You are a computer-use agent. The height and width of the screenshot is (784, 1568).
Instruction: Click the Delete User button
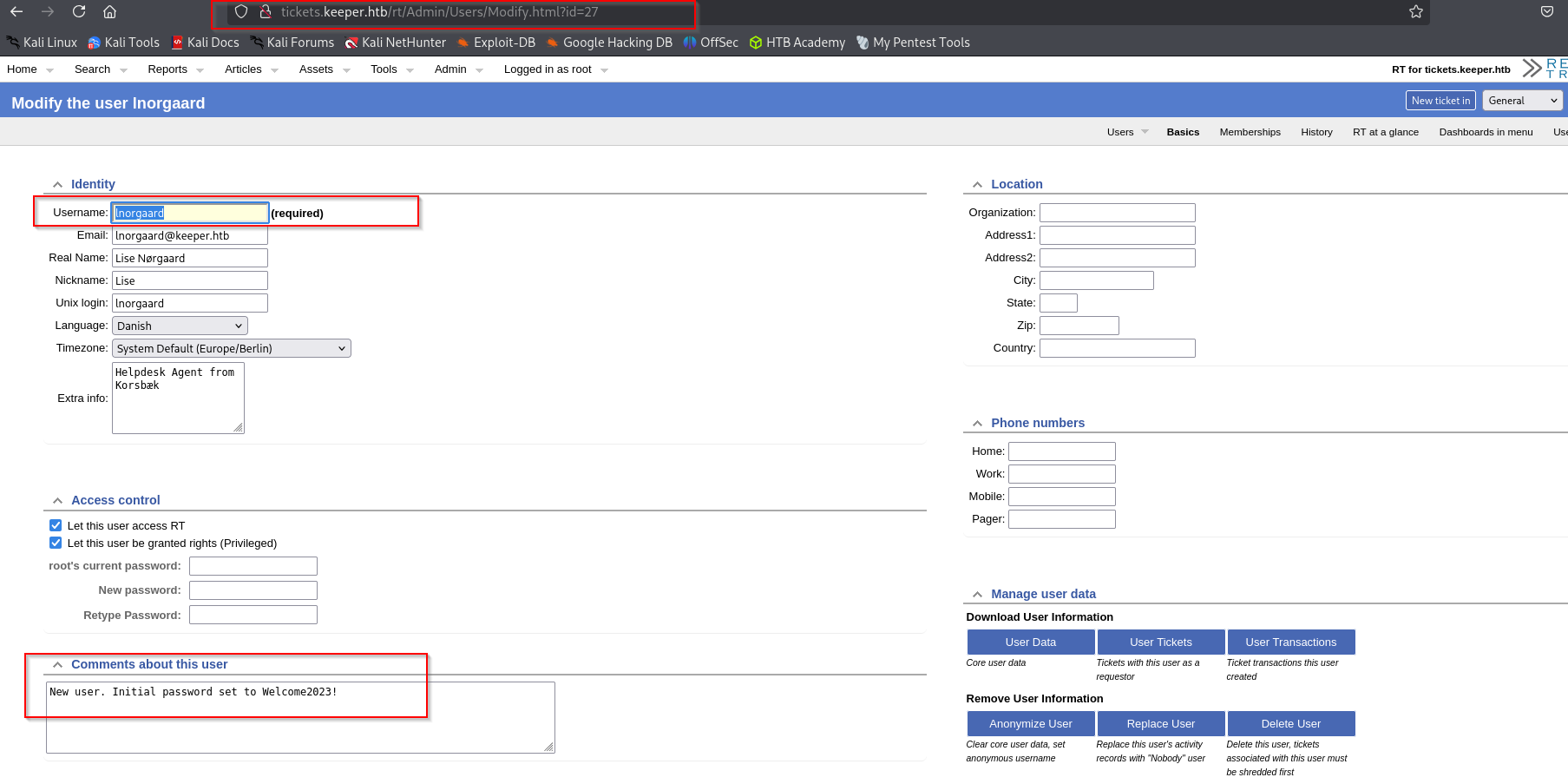pyautogui.click(x=1291, y=723)
